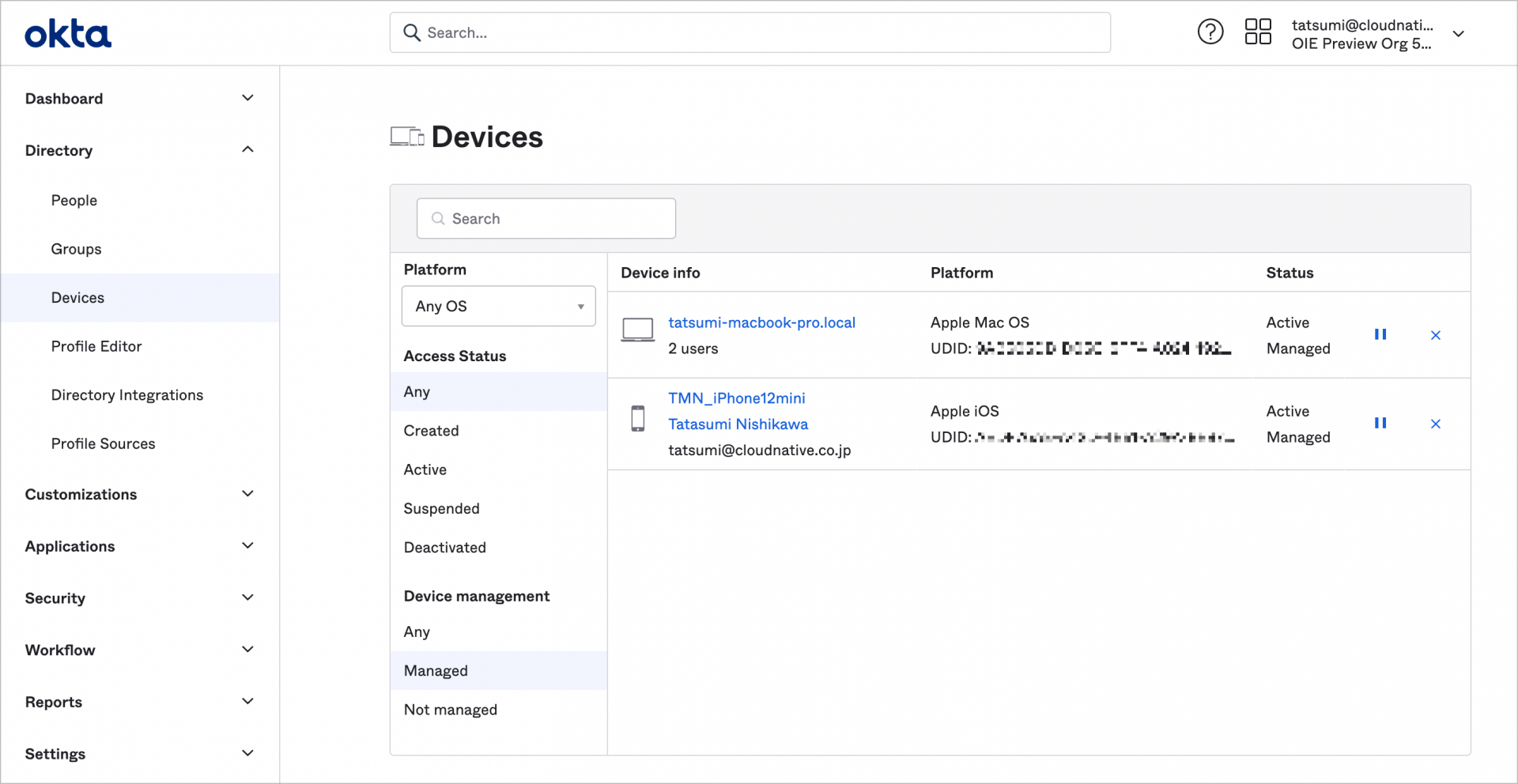Deactivate TMN_iPhone12mini with the X icon
The width and height of the screenshot is (1518, 784).
tap(1436, 424)
